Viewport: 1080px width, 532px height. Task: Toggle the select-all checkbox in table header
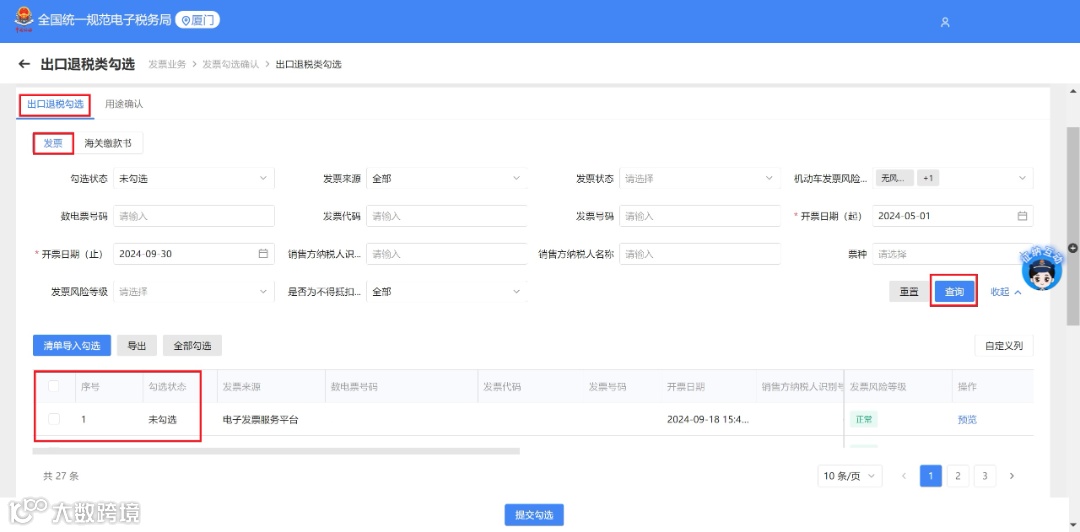point(54,387)
